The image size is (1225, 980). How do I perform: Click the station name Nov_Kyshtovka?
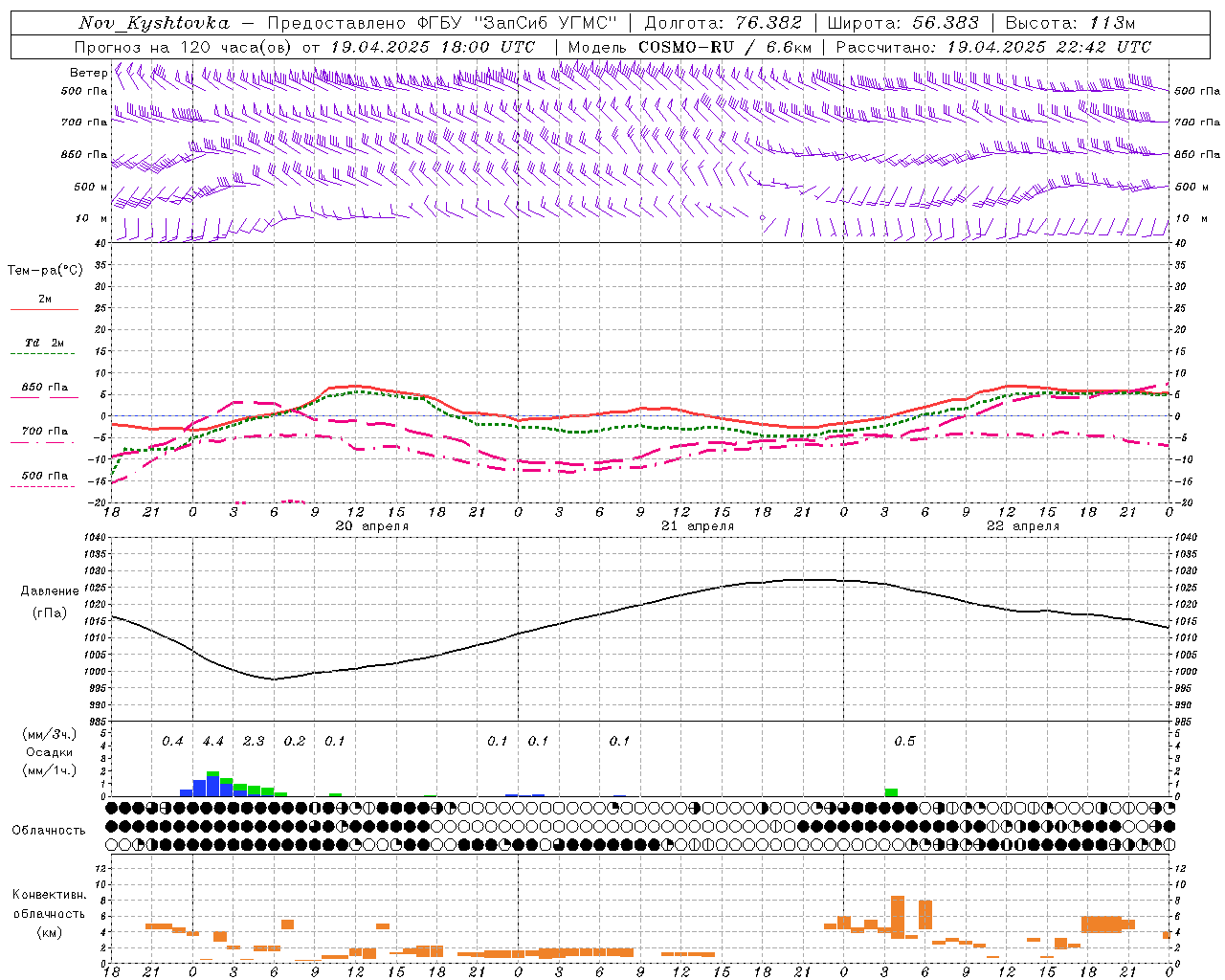coord(154,23)
